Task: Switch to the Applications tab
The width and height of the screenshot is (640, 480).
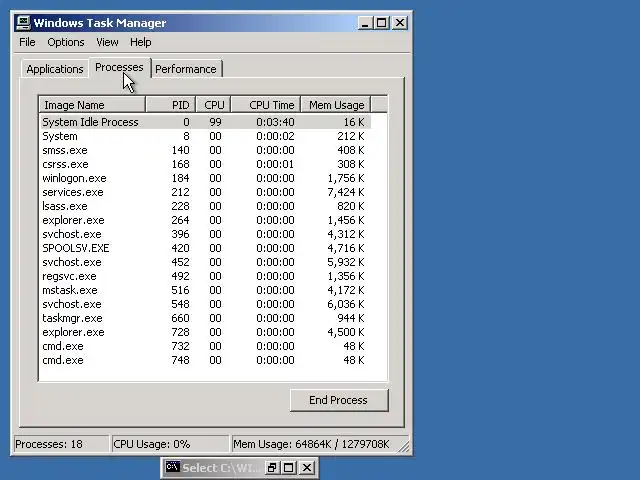Action: coord(55,69)
